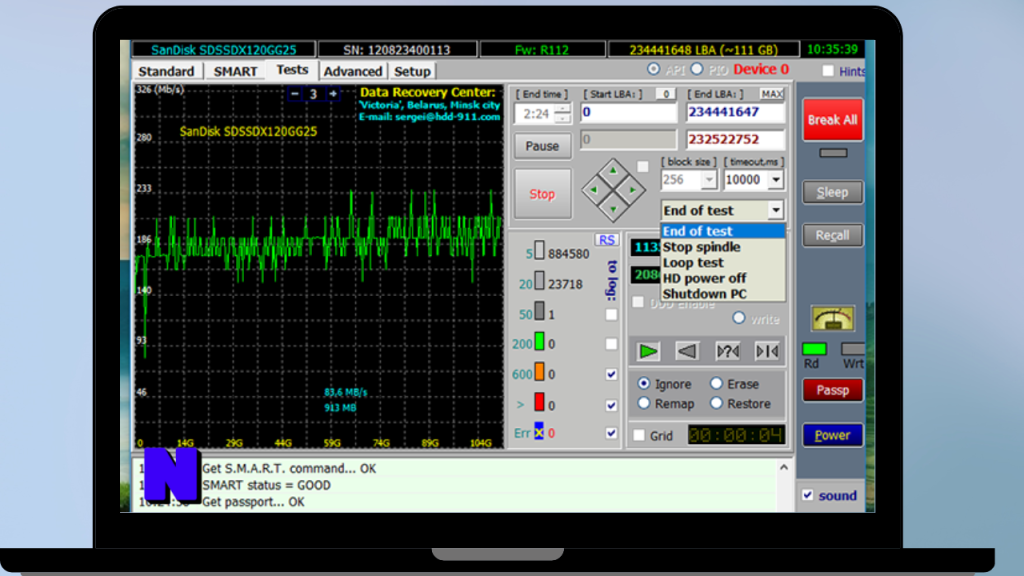Select the PIO radio button
This screenshot has height=576, width=1024.
(x=697, y=69)
